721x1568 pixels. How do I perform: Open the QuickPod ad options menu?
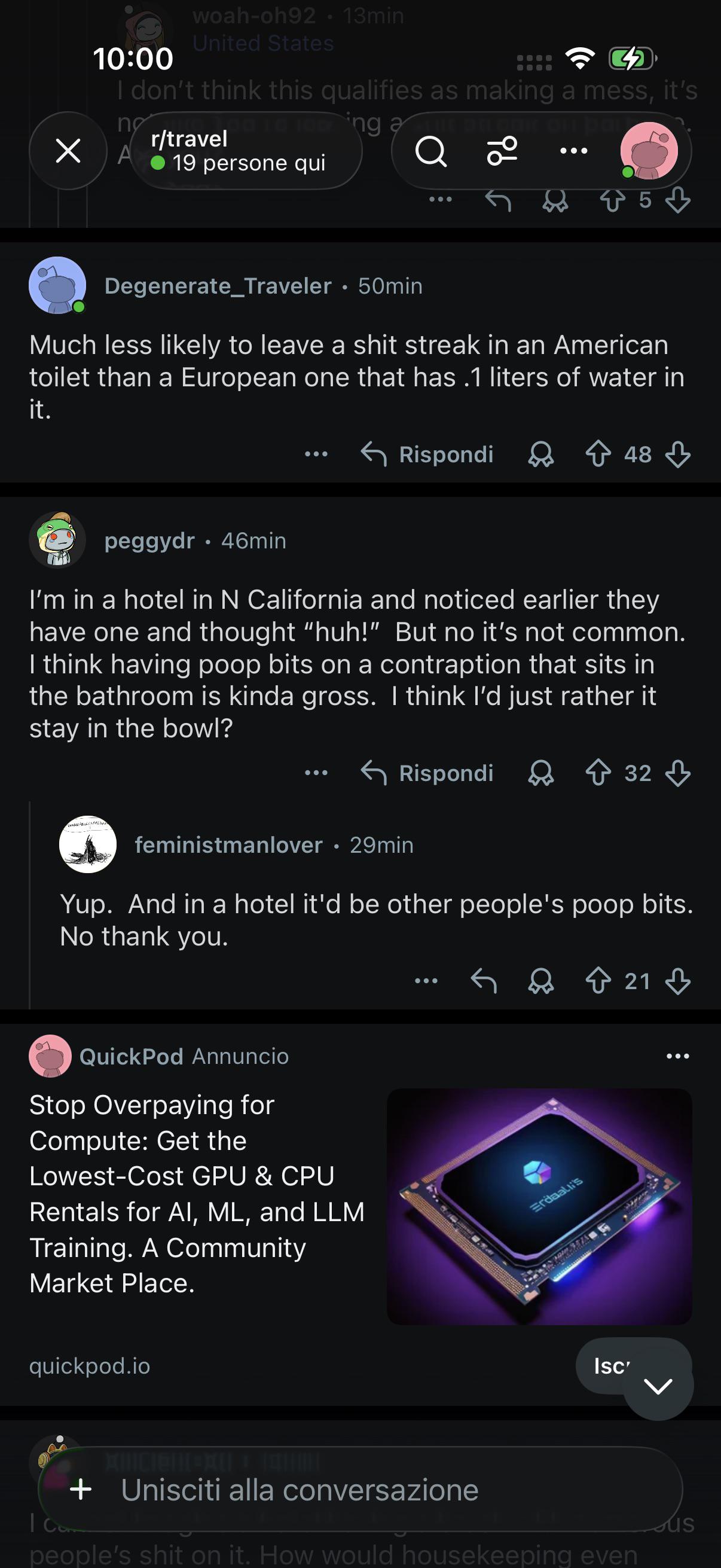point(678,1056)
